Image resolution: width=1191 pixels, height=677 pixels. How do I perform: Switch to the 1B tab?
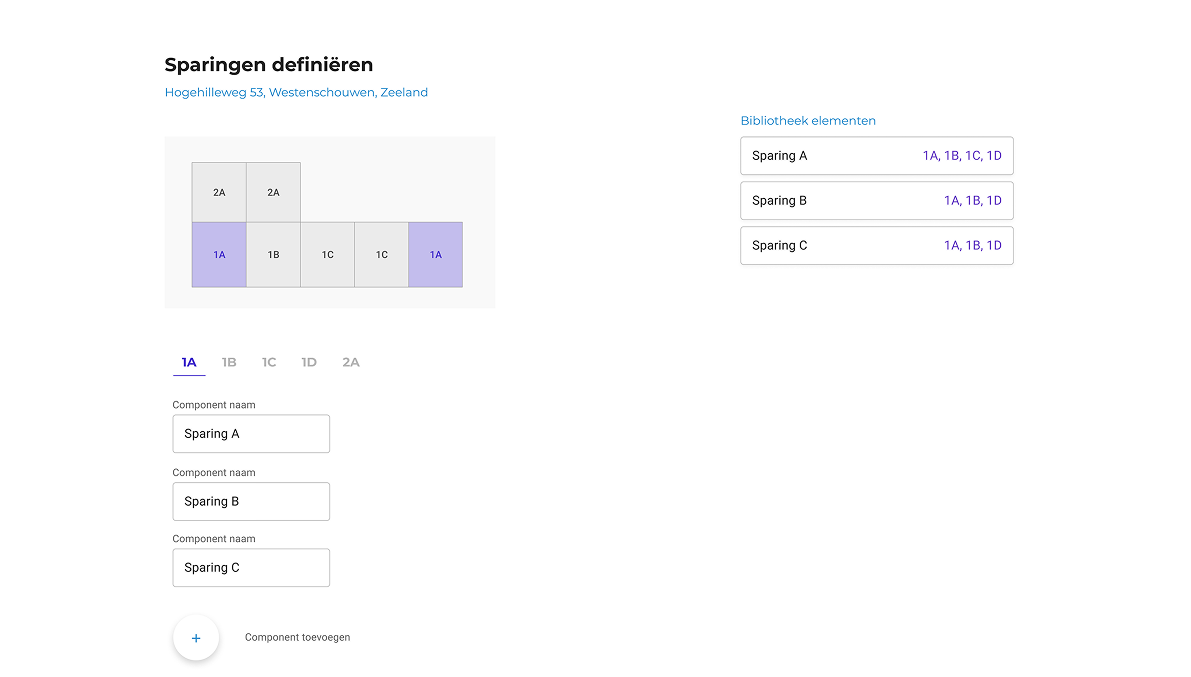coord(229,362)
